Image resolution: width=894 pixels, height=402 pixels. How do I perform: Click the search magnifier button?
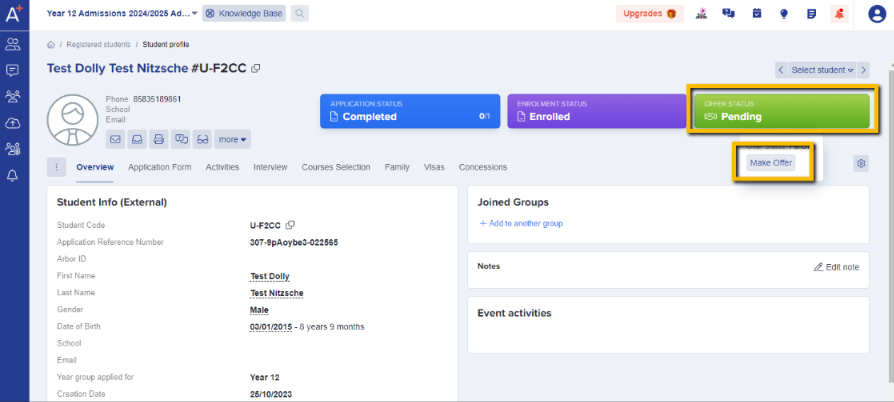[299, 13]
